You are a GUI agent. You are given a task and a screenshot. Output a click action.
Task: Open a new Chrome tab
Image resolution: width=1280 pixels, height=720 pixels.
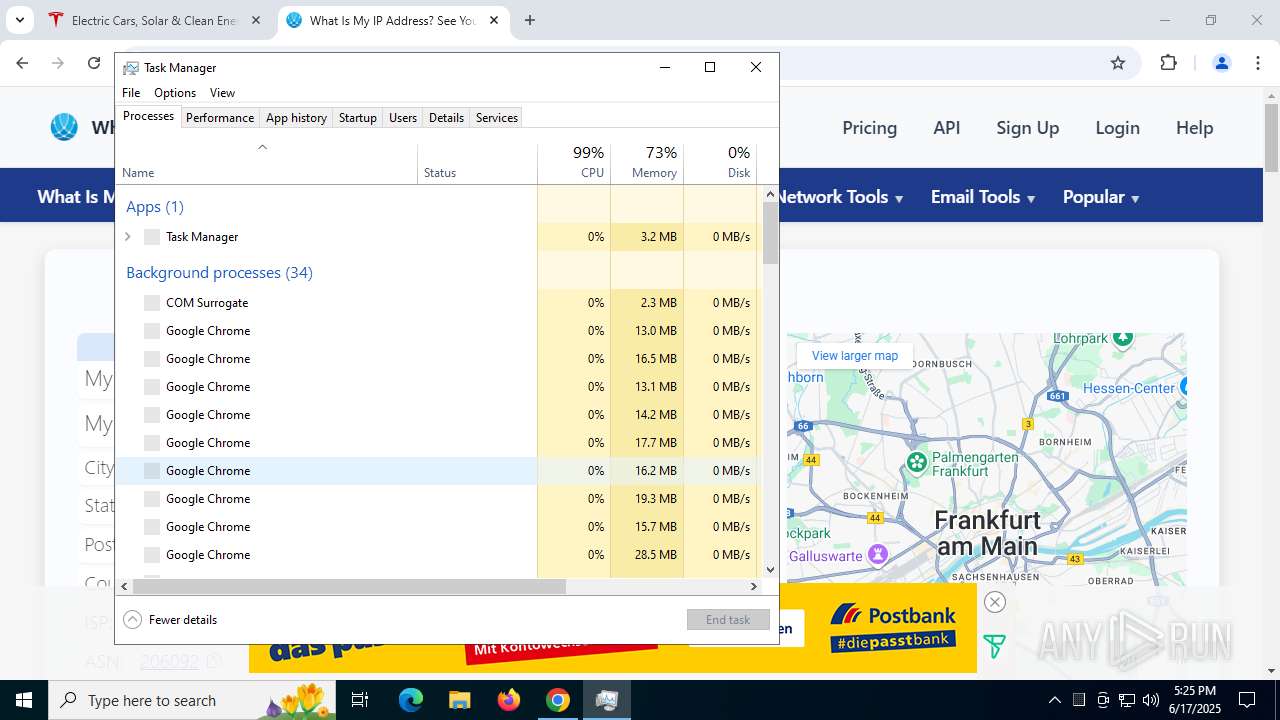tap(530, 20)
